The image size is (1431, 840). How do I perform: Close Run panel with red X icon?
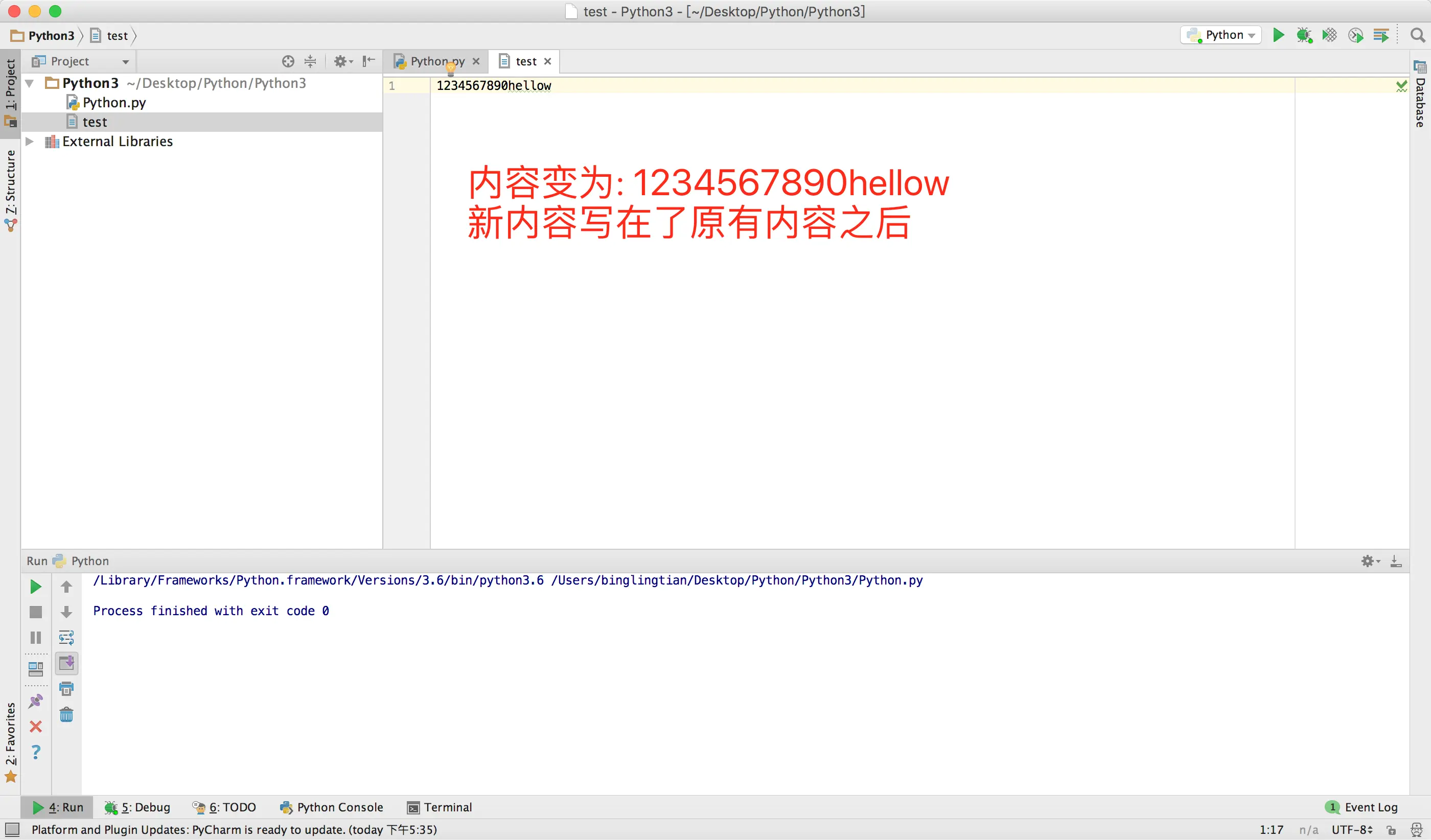35,727
